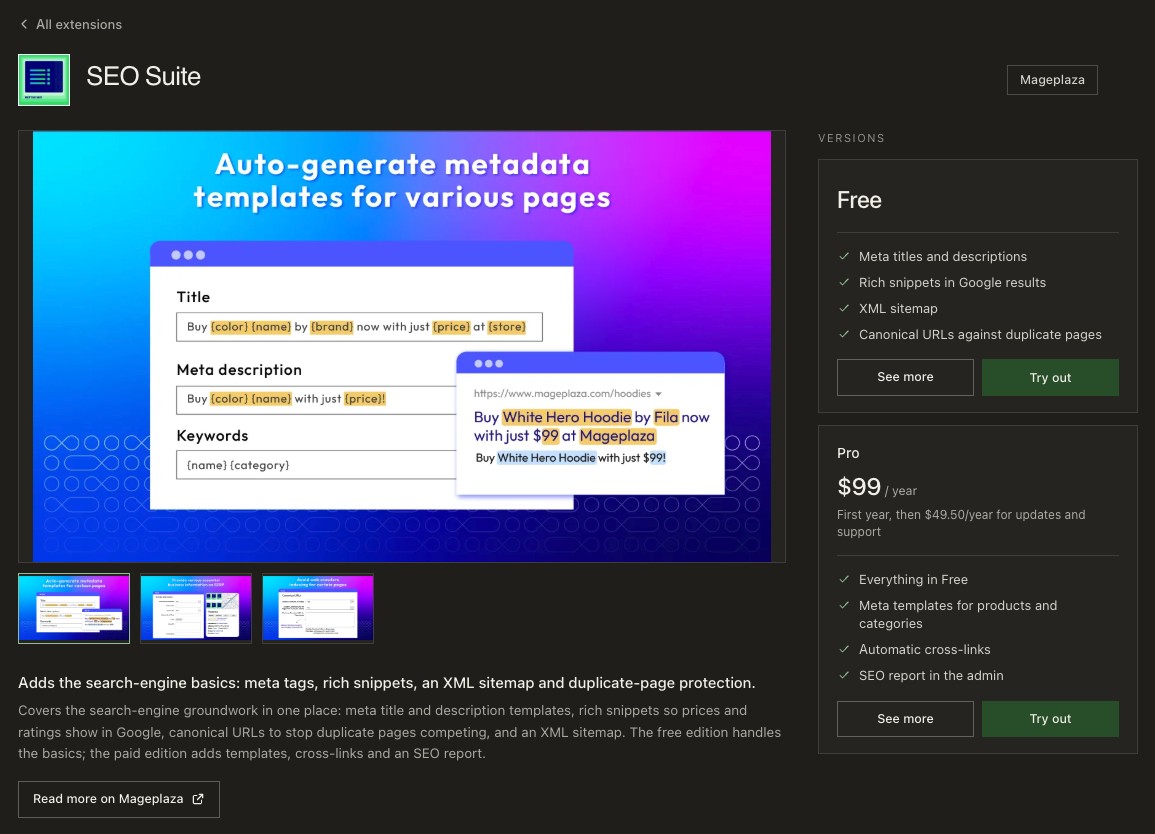The height and width of the screenshot is (834, 1155).
Task: Click 'Meta titles and descriptions' feature text
Action: point(943,256)
